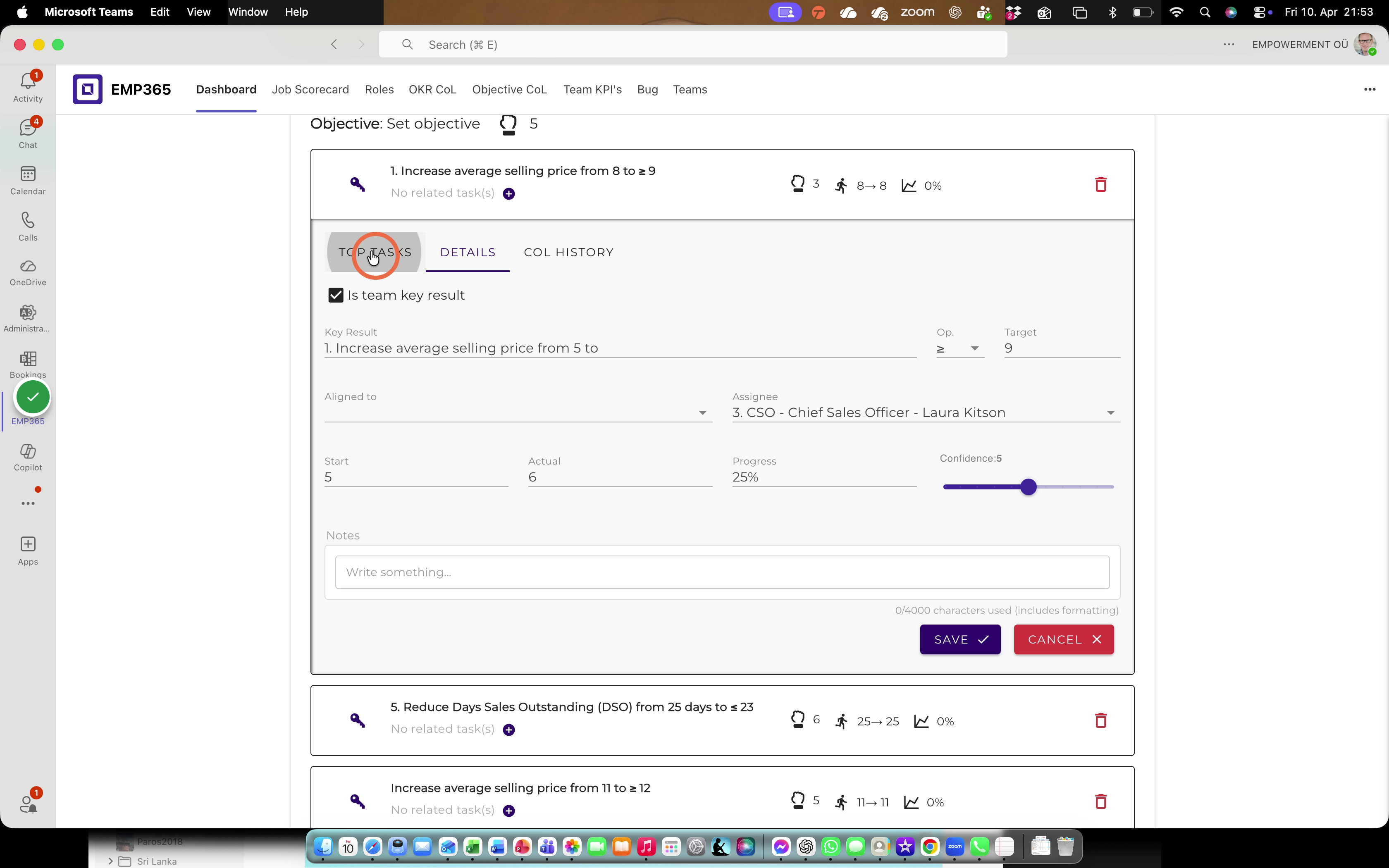This screenshot has width=1389, height=868.
Task: Delete the Reduce DSO key result
Action: point(1100,720)
